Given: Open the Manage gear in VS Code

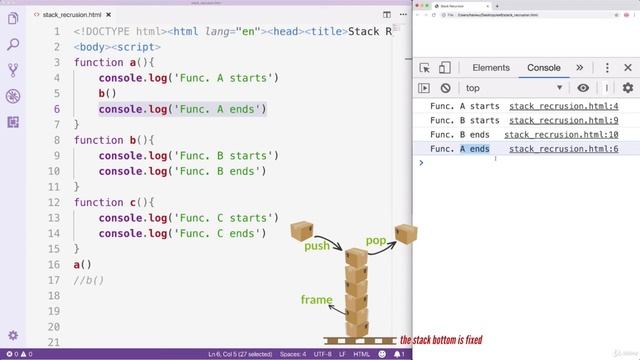Looking at the screenshot, I should pyautogui.click(x=13, y=335).
